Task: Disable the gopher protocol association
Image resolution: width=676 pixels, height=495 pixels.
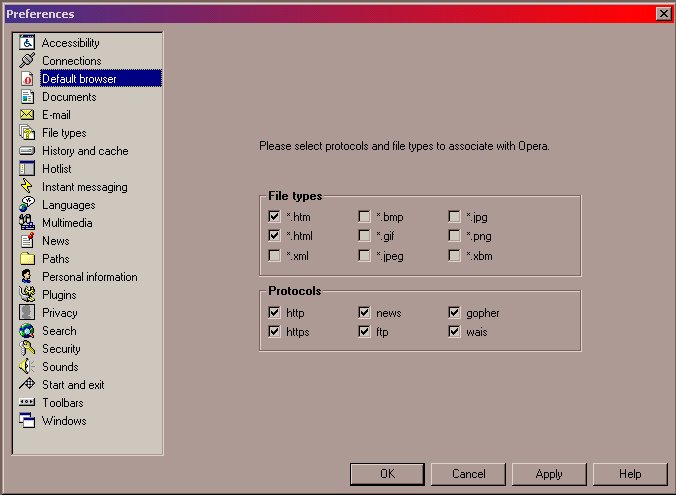Action: (x=454, y=312)
